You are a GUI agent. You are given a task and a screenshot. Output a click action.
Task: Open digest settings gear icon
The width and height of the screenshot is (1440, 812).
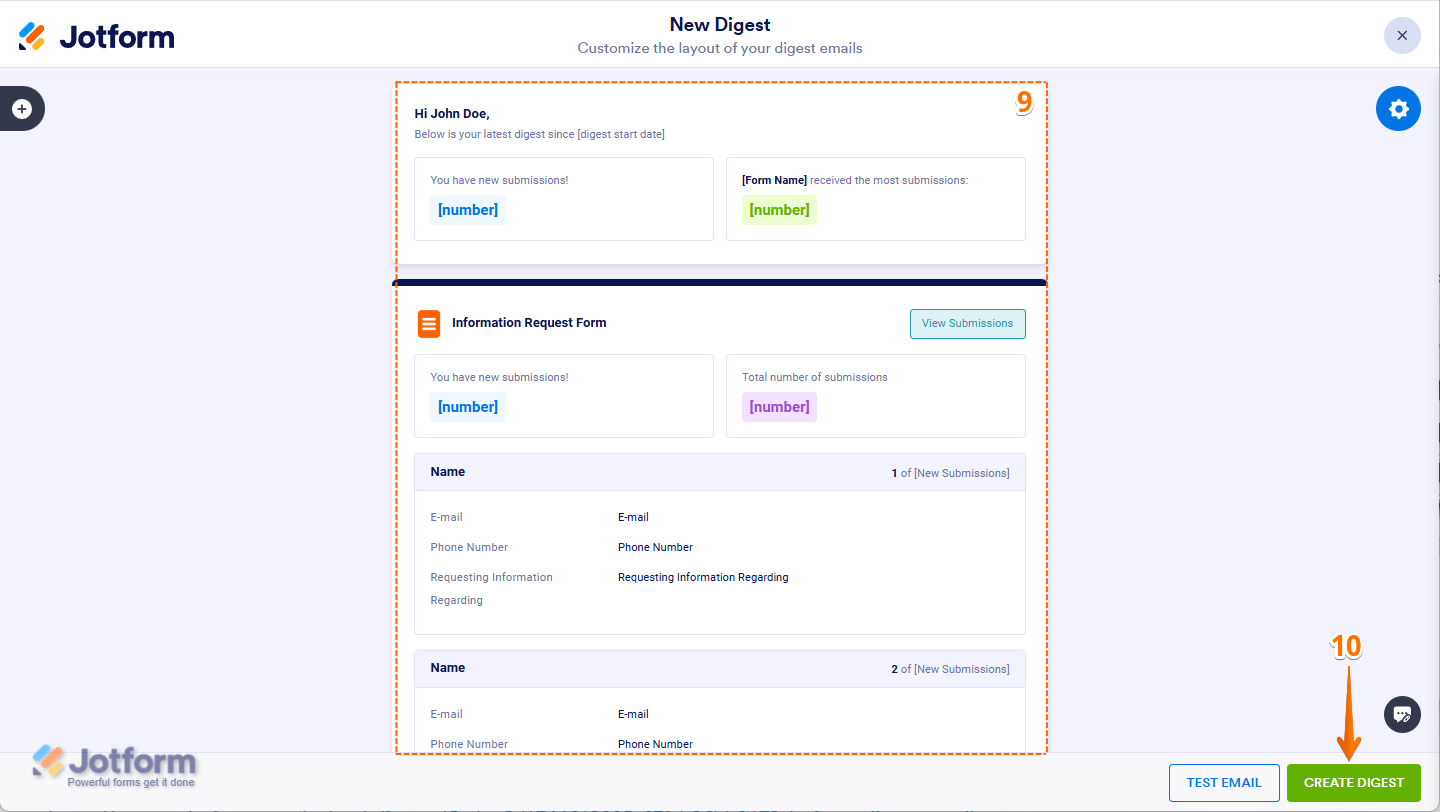[x=1398, y=109]
